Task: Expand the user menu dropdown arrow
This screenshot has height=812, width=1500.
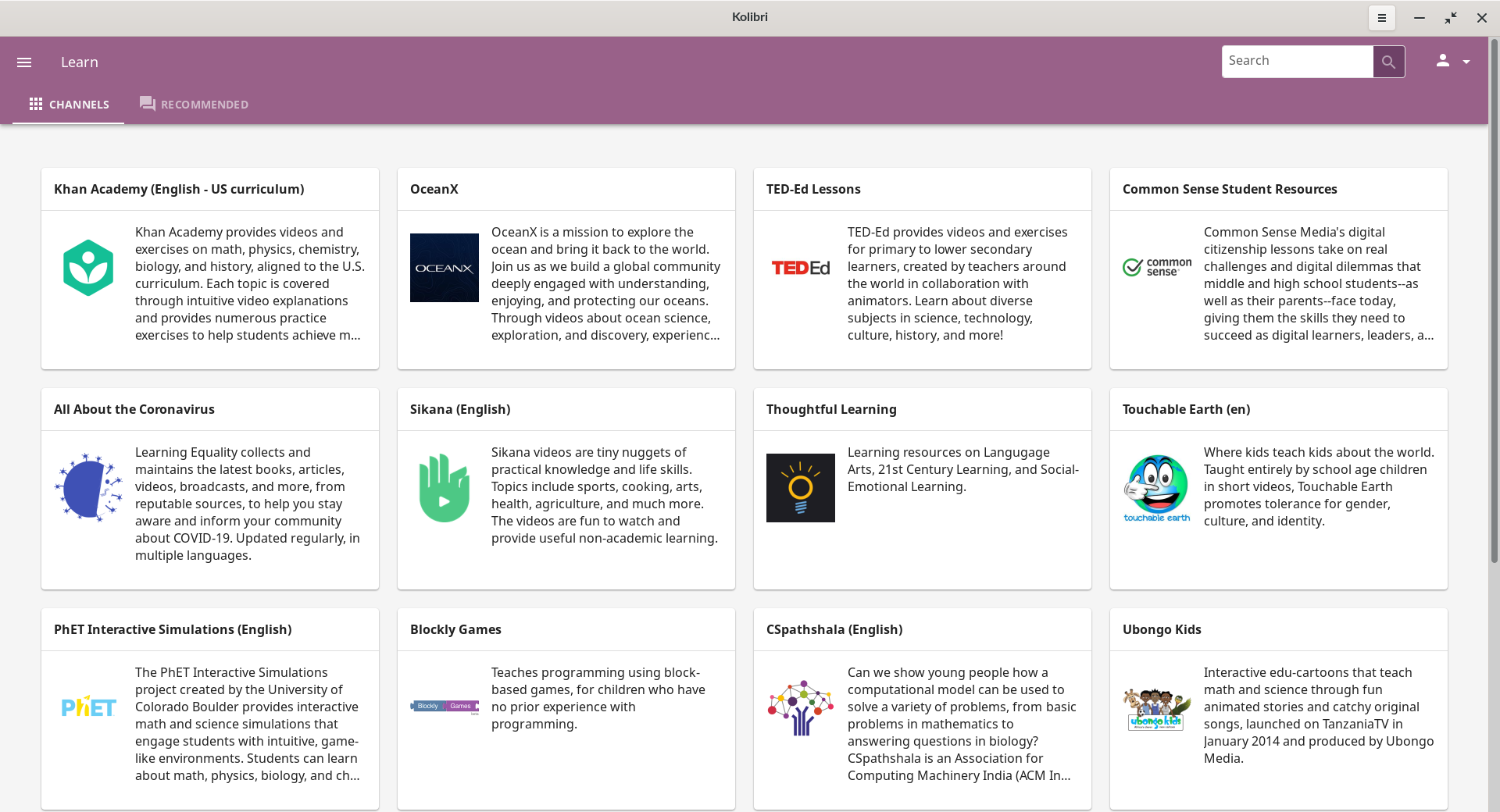Action: click(x=1466, y=62)
